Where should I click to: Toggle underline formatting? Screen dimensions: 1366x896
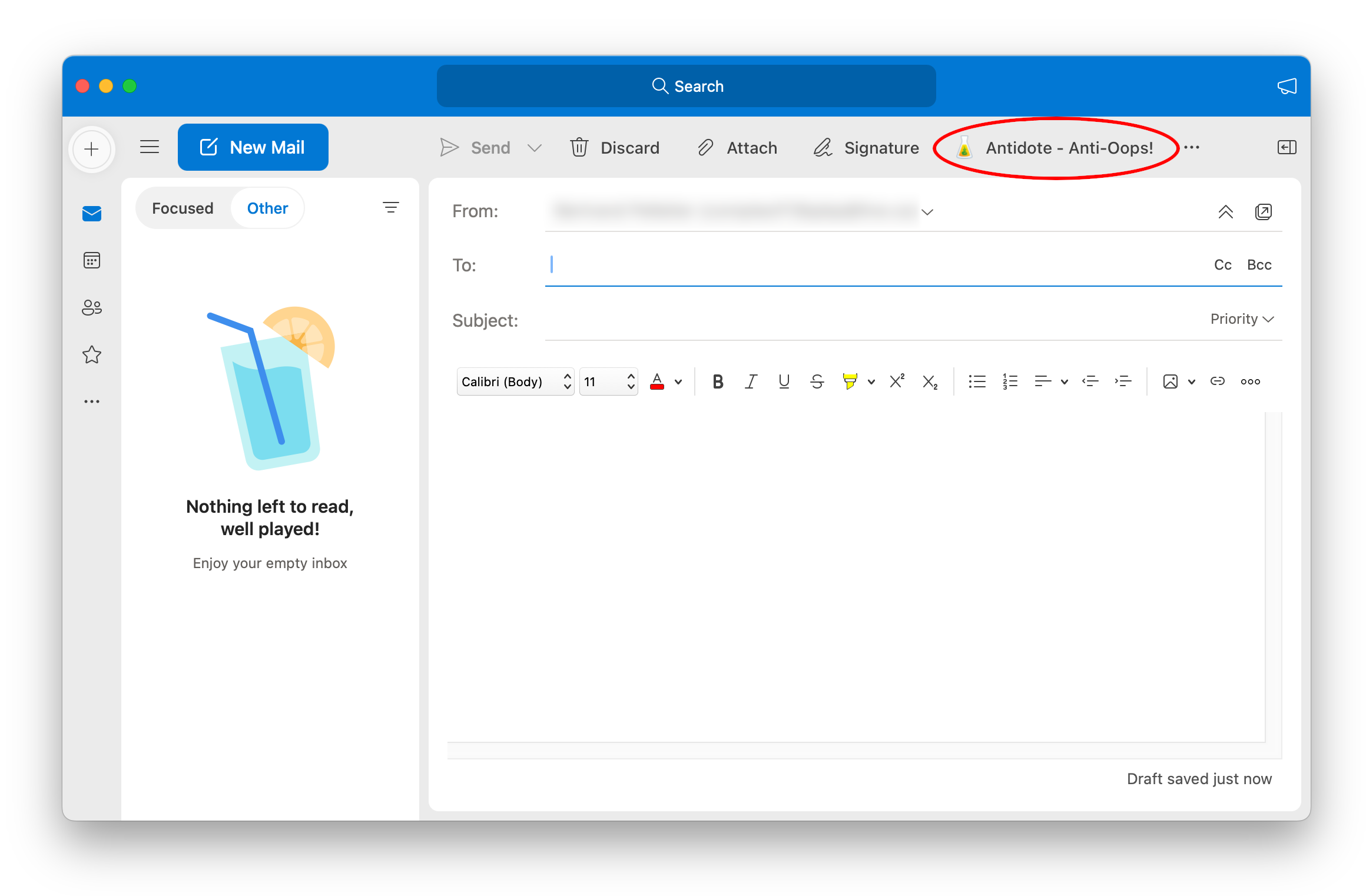point(784,381)
